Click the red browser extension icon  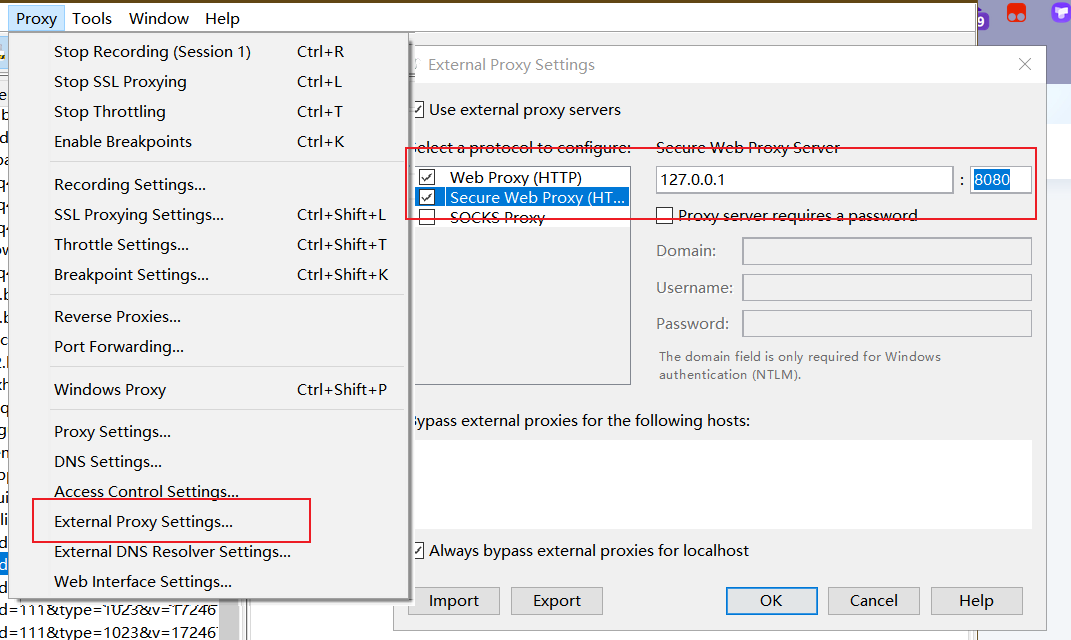(1016, 14)
